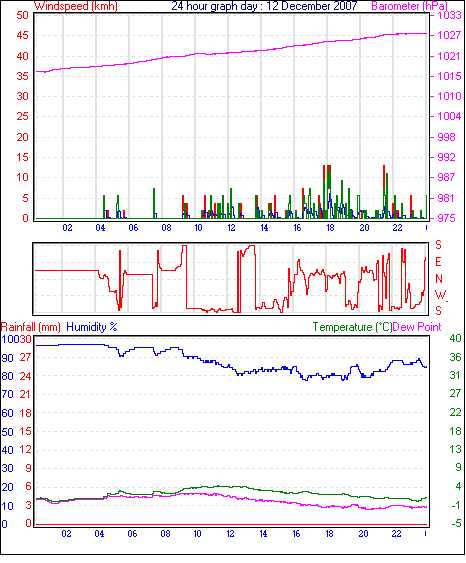The width and height of the screenshot is (466, 563).
Task: Click the Barometer (hPa) axis label
Action: [x=409, y=6]
